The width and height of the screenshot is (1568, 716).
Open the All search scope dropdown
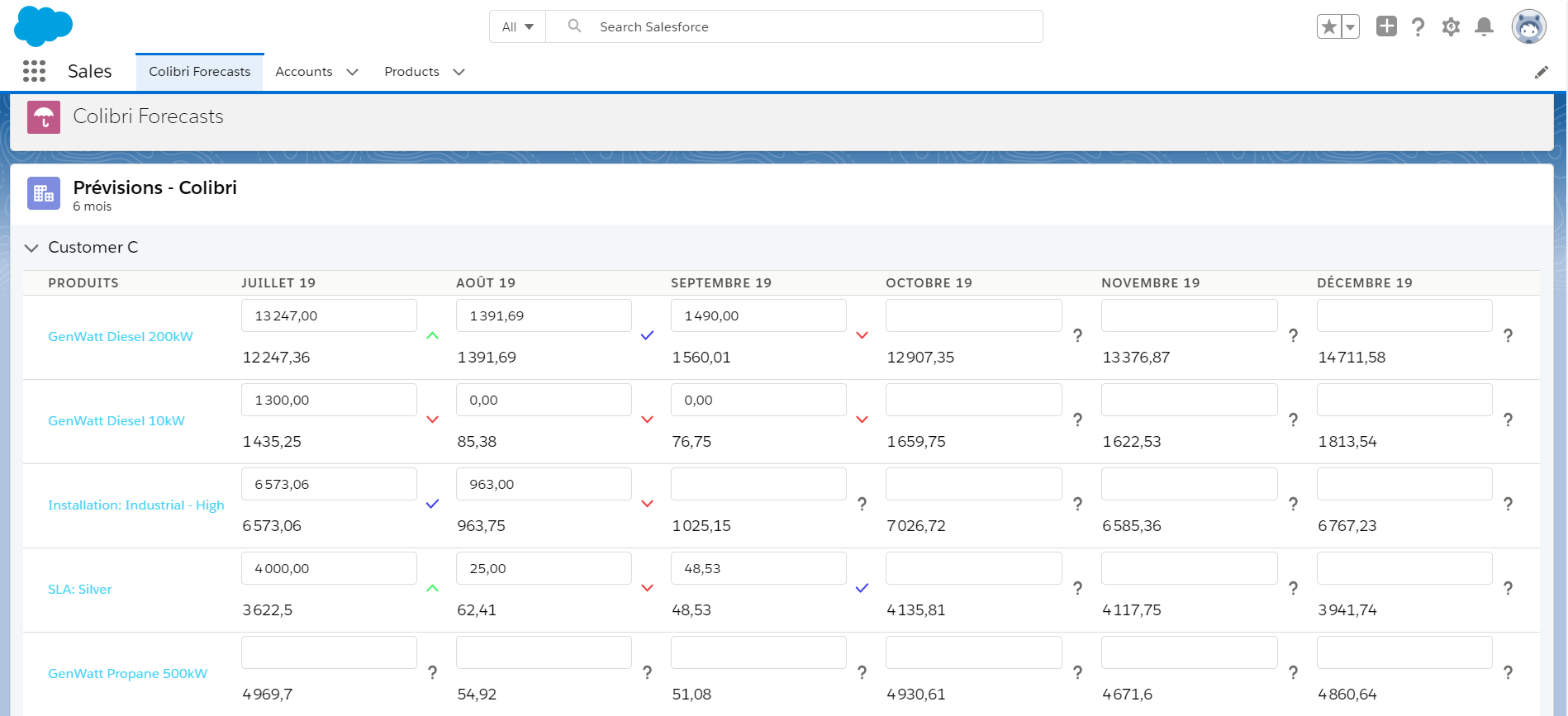517,27
